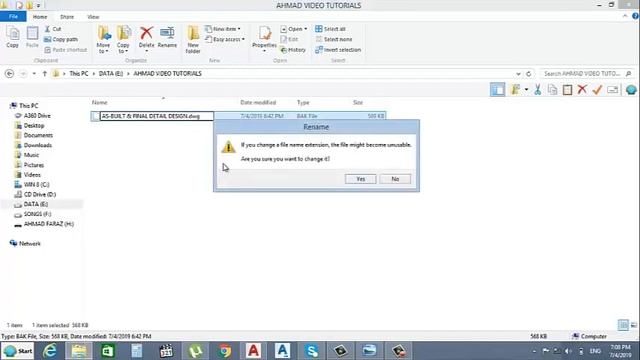Open AHMAD FARAZ (H:) drive
640x360 pixels.
[x=49, y=224]
